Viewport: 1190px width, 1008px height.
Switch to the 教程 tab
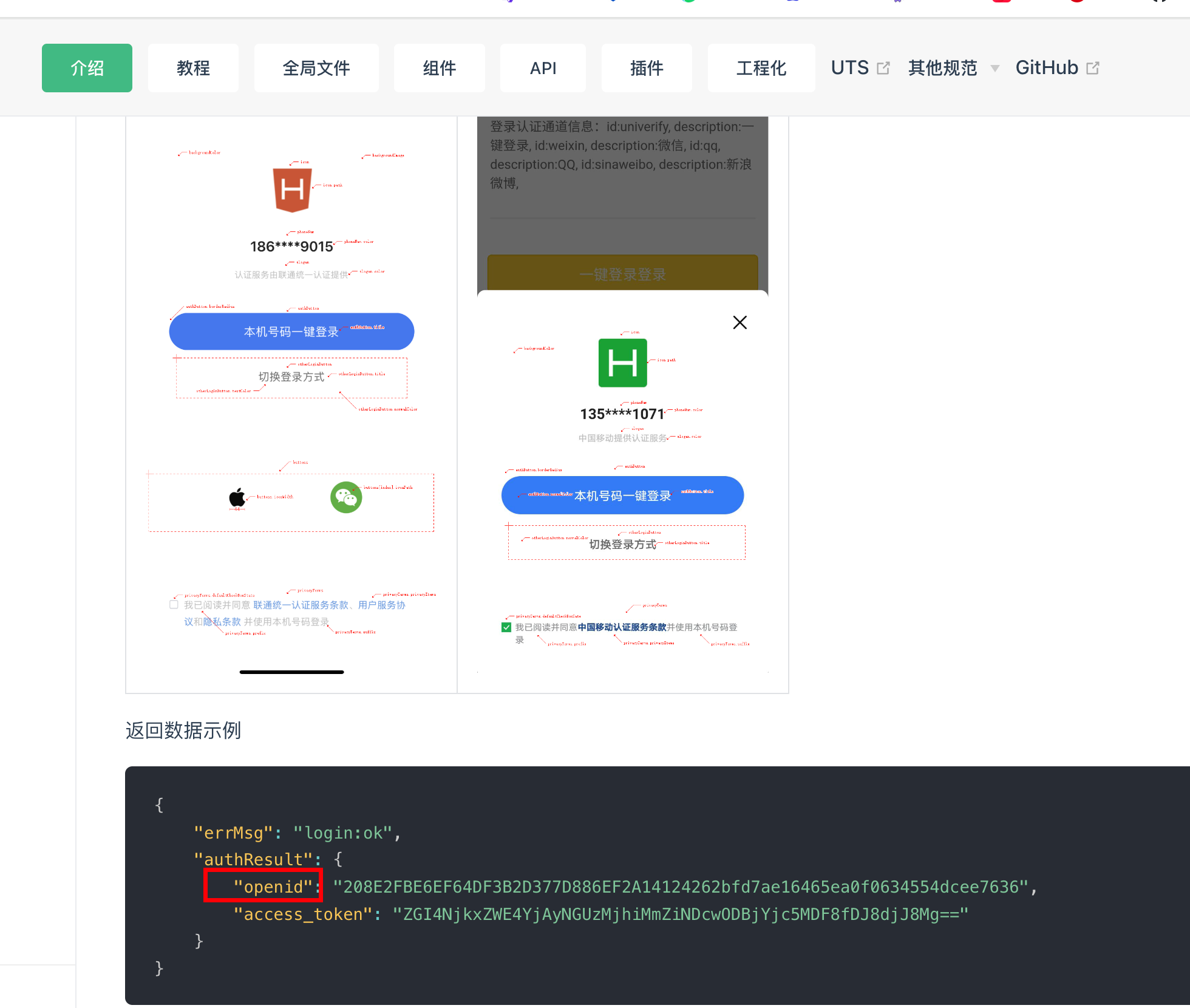point(193,68)
